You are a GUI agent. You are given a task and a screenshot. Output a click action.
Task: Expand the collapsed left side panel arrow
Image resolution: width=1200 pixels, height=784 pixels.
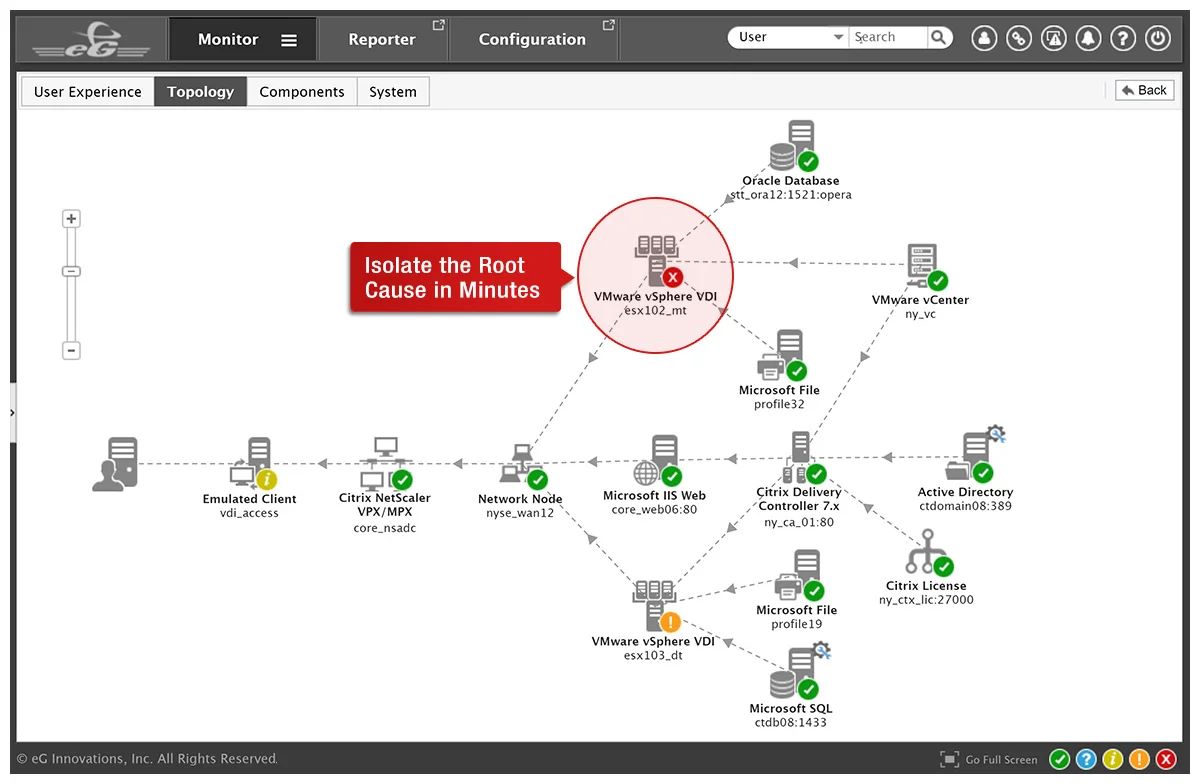[12, 410]
